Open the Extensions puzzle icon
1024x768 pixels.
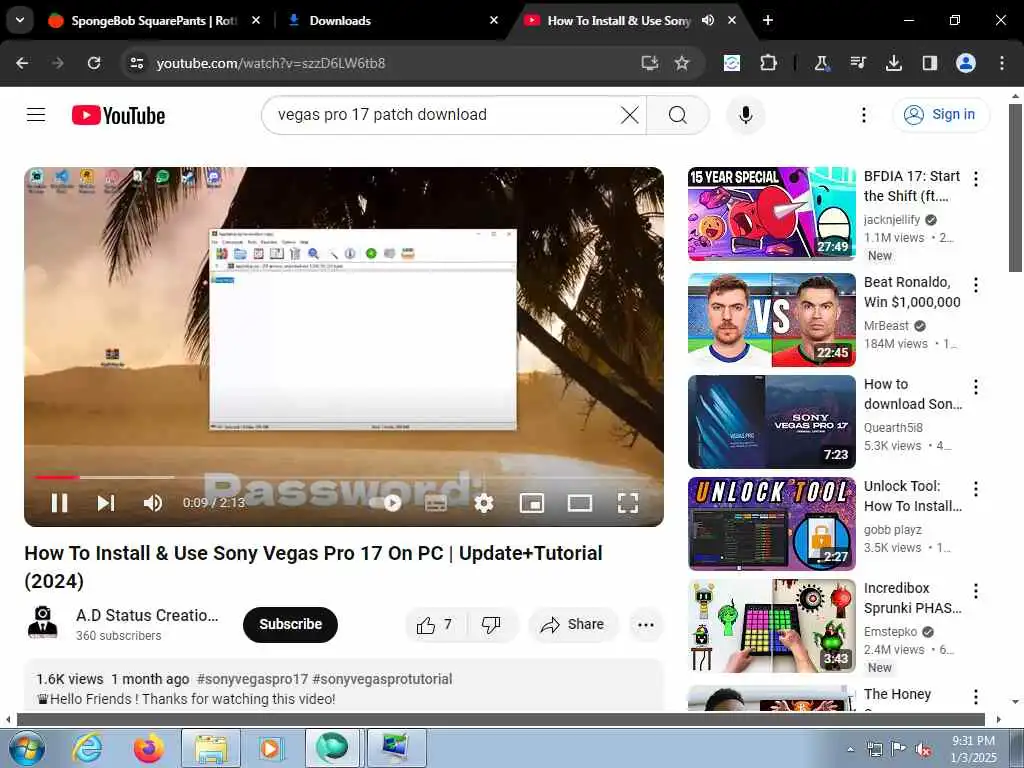coord(769,63)
